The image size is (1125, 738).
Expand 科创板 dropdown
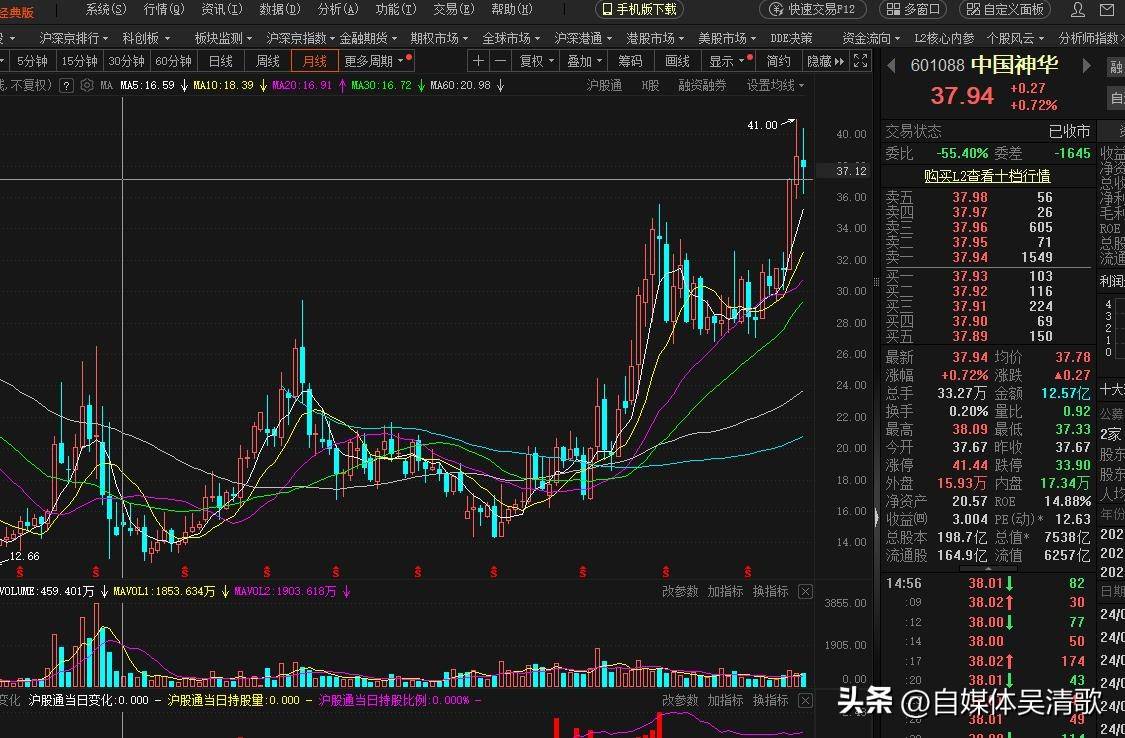point(146,38)
